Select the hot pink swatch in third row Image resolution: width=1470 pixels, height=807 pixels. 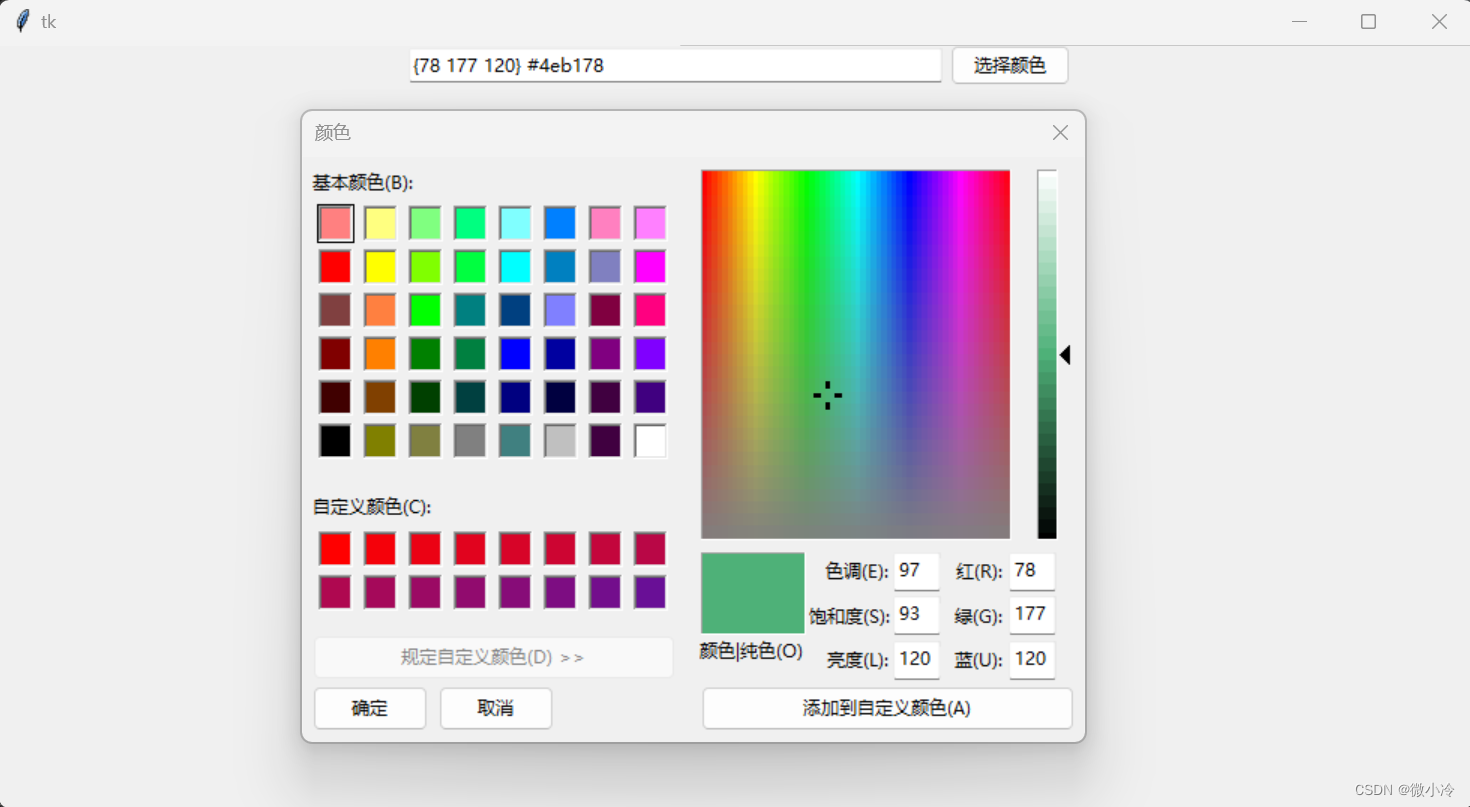[650, 310]
